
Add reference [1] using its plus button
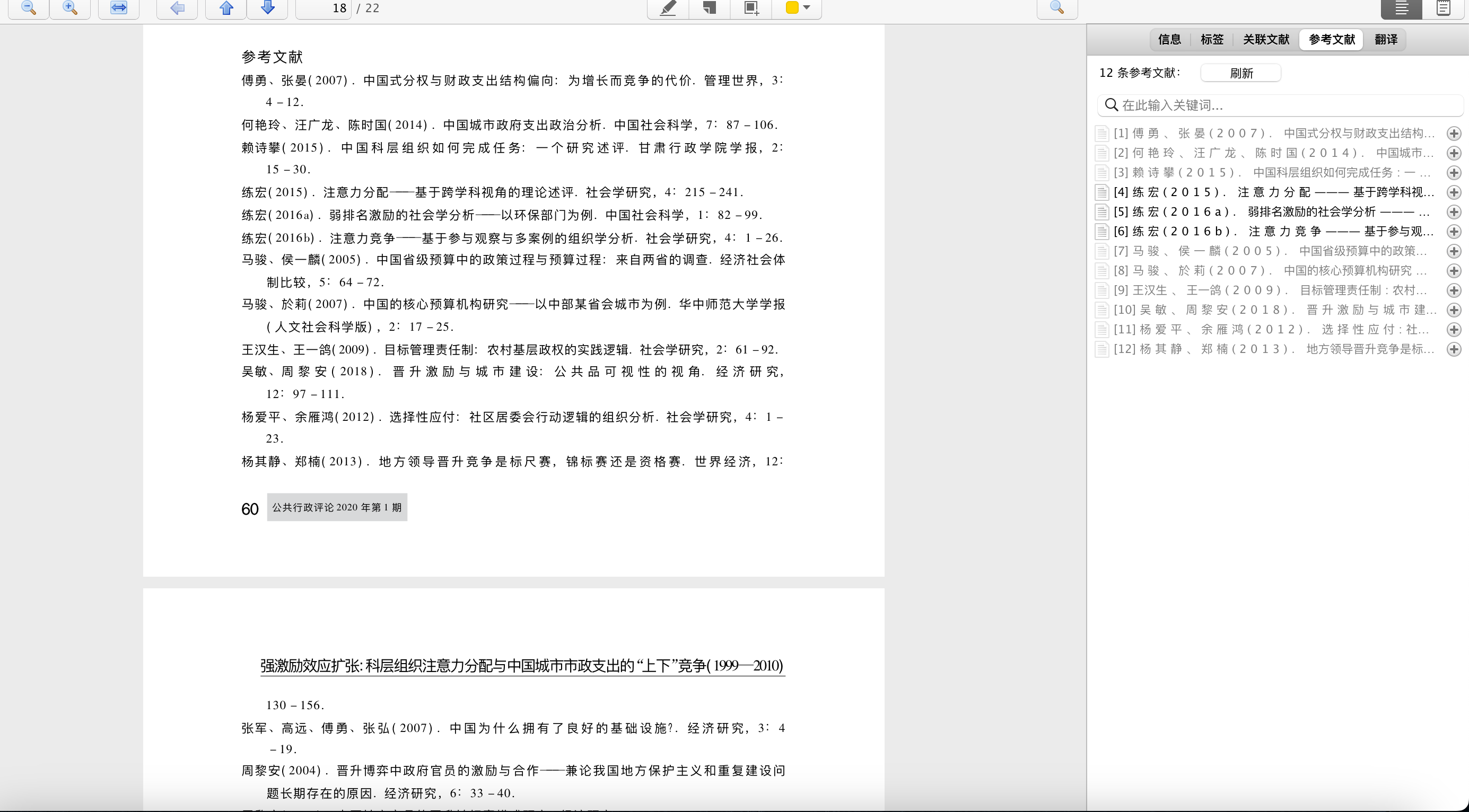pos(1454,133)
